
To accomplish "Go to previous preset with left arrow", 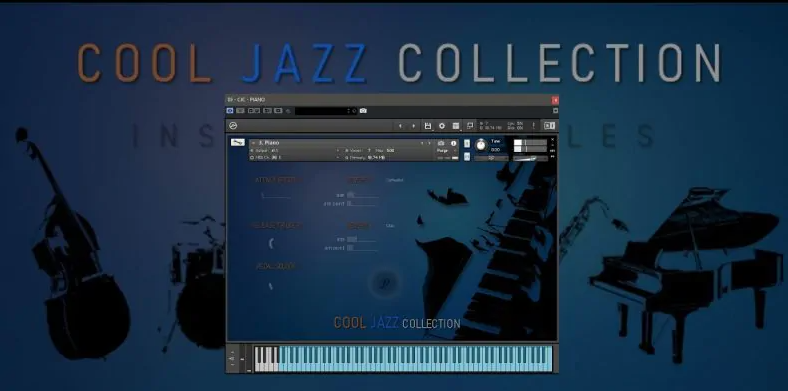I will coord(401,126).
